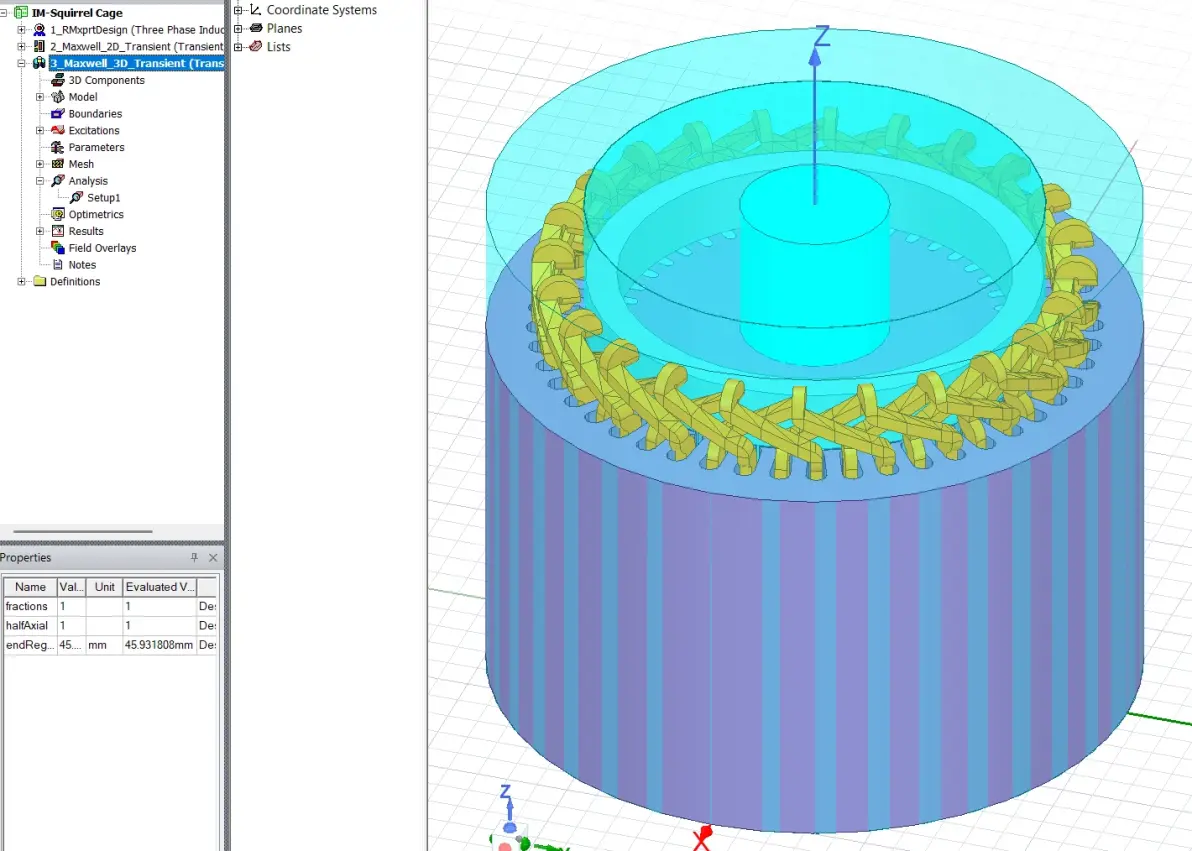Expand the Coordinate Systems node
The image size is (1192, 851).
pos(238,10)
